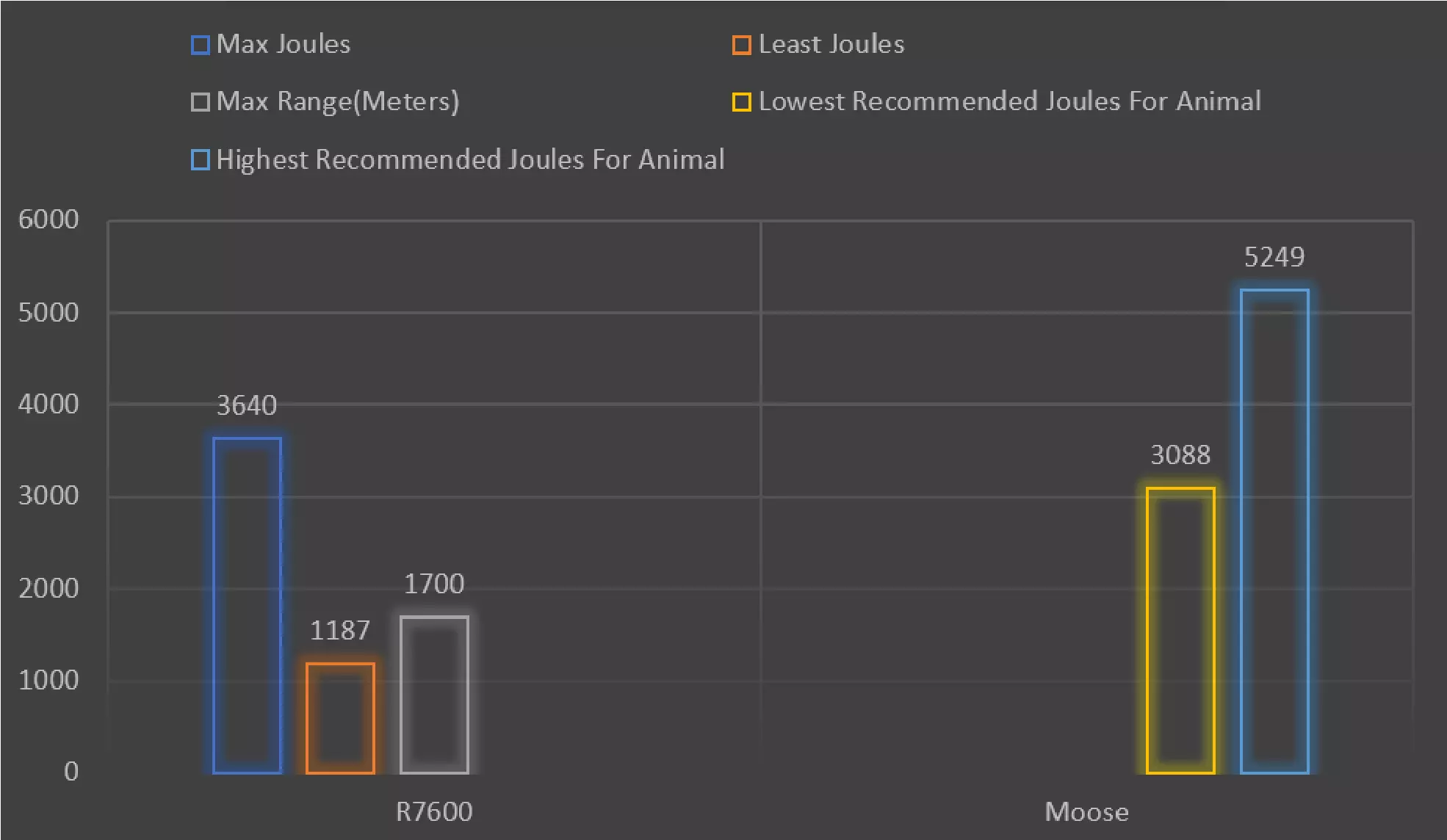Select the Least Joules legend text
The width and height of the screenshot is (1447, 840).
(x=831, y=45)
